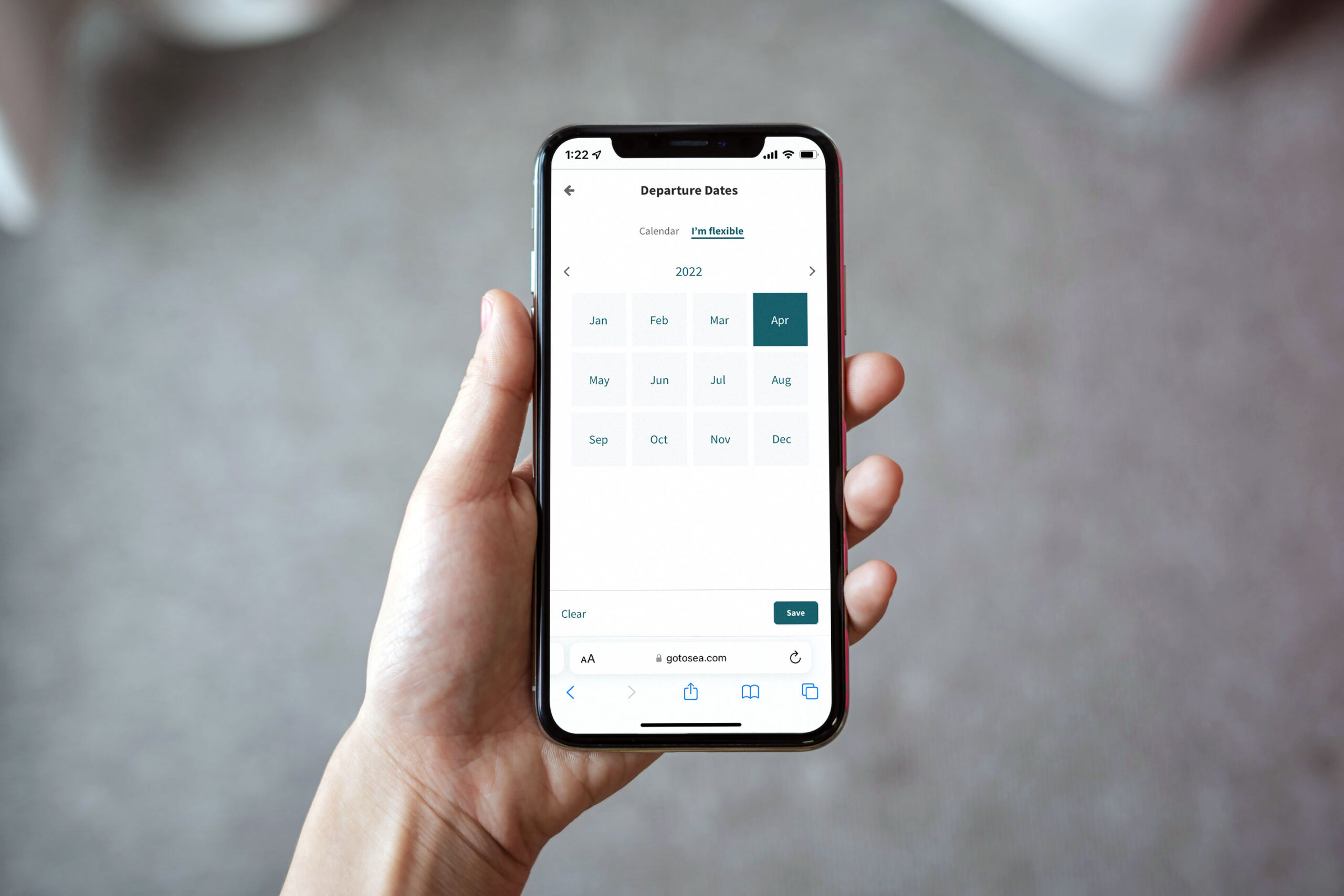This screenshot has height=896, width=1344.
Task: Switch to I'm flexible tab
Action: pos(717,231)
